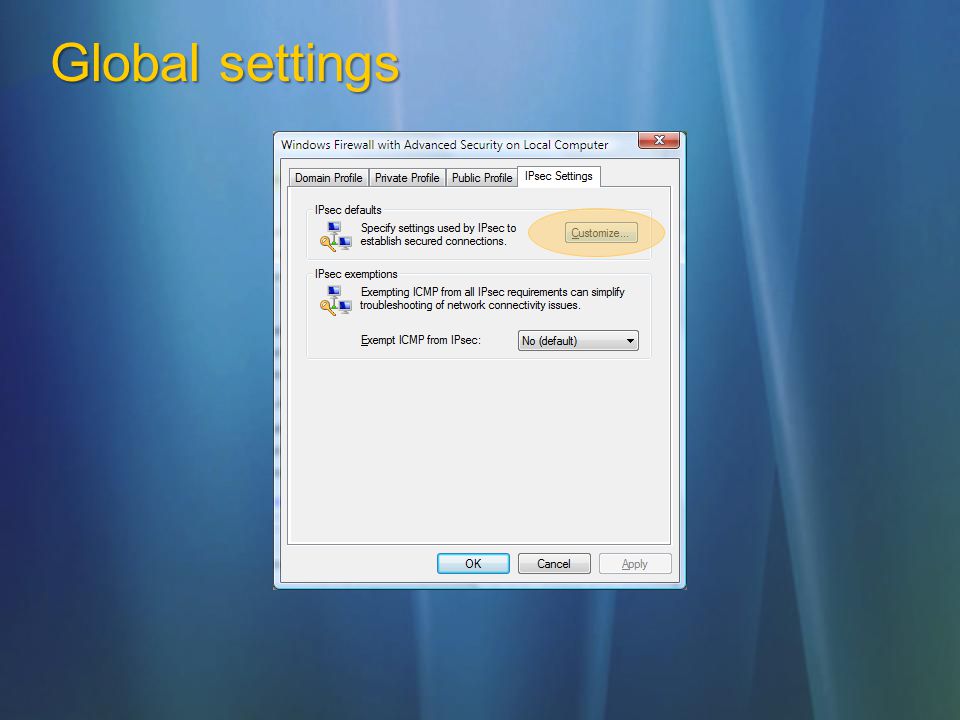Switch to the Domain Profile tab

click(329, 178)
